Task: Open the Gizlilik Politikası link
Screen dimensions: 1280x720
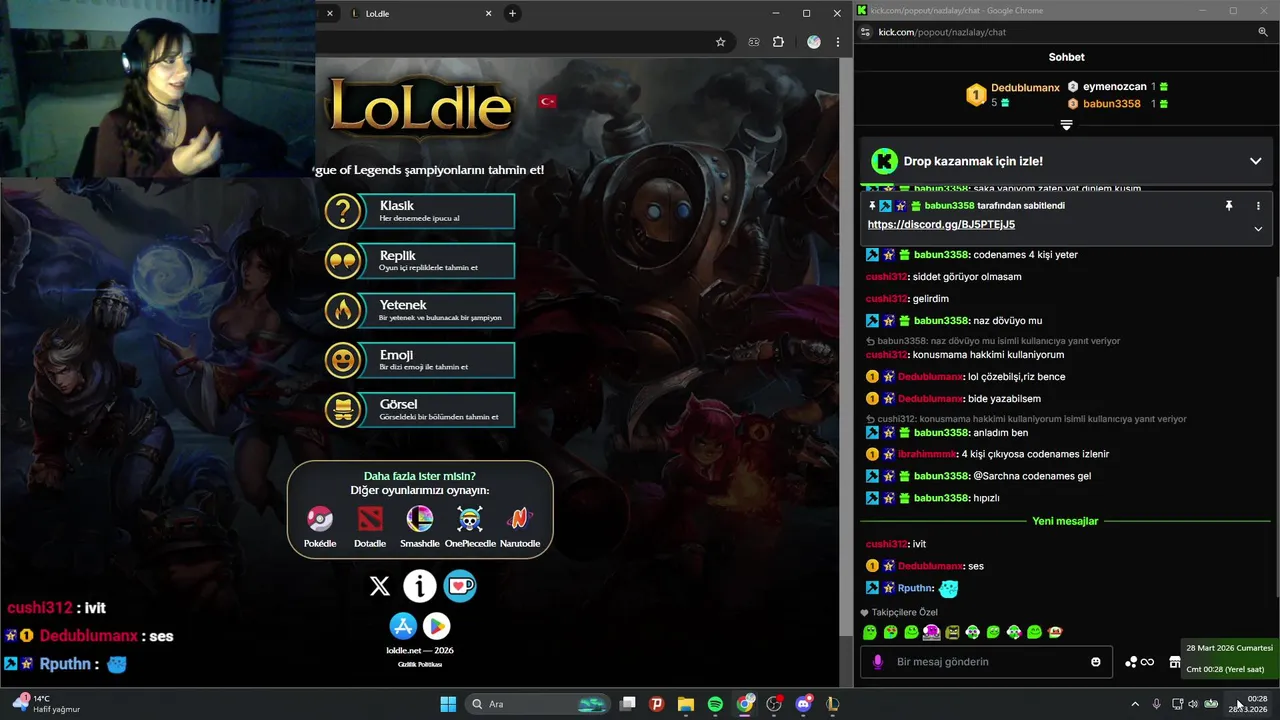Action: coord(420,664)
